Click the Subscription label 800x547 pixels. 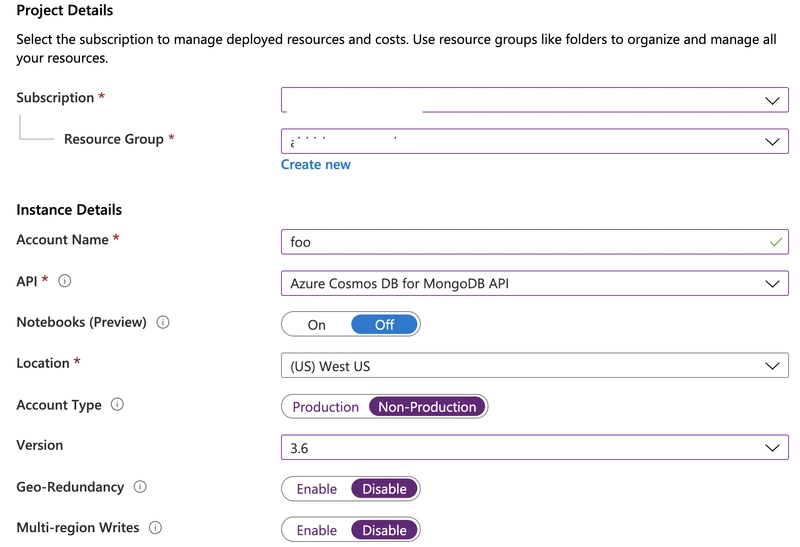(x=55, y=97)
